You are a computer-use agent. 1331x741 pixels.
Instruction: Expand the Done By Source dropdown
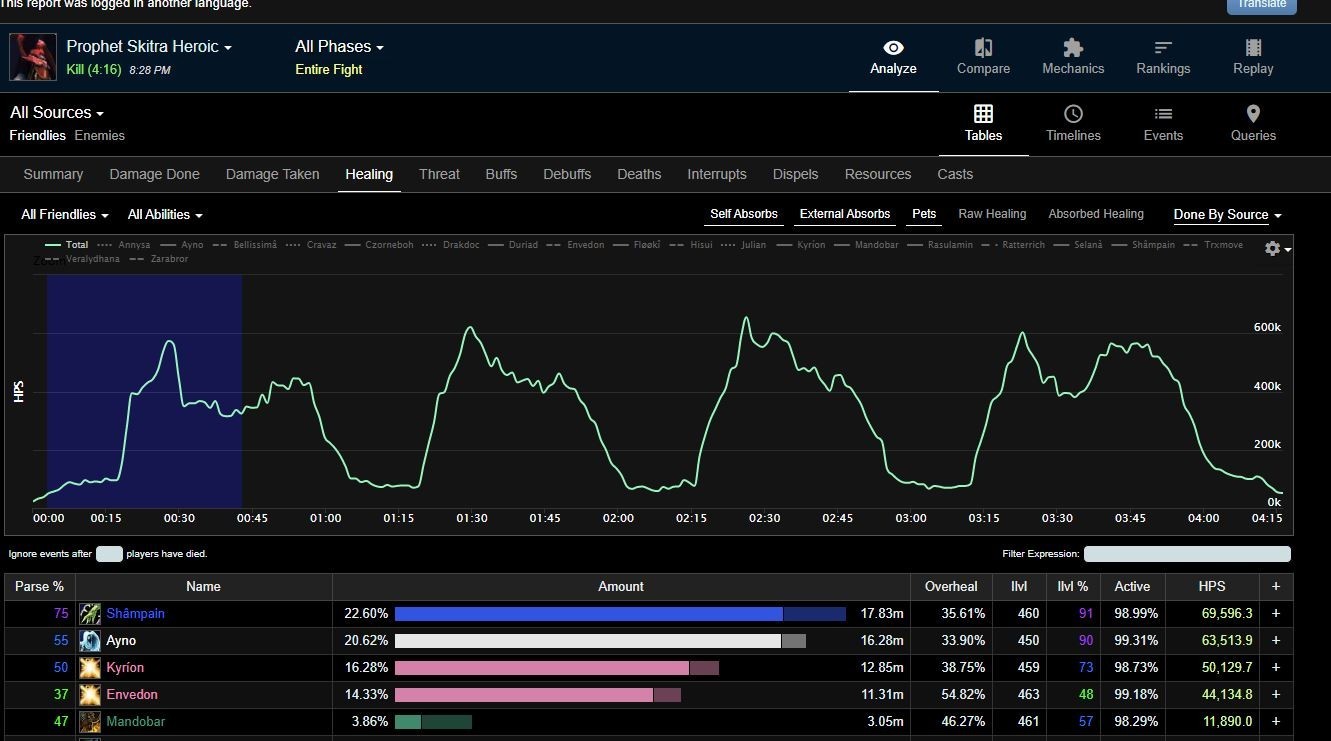pyautogui.click(x=1227, y=215)
